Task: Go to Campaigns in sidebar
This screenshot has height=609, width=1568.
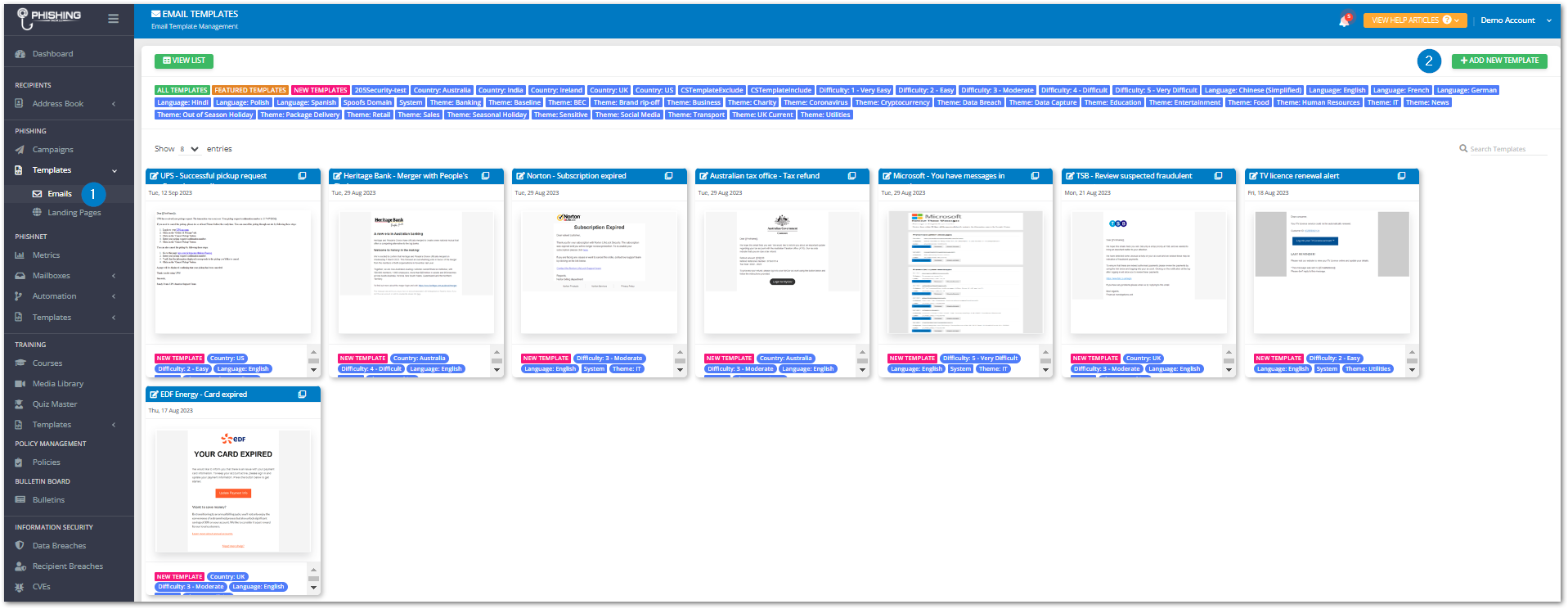Action: (52, 150)
